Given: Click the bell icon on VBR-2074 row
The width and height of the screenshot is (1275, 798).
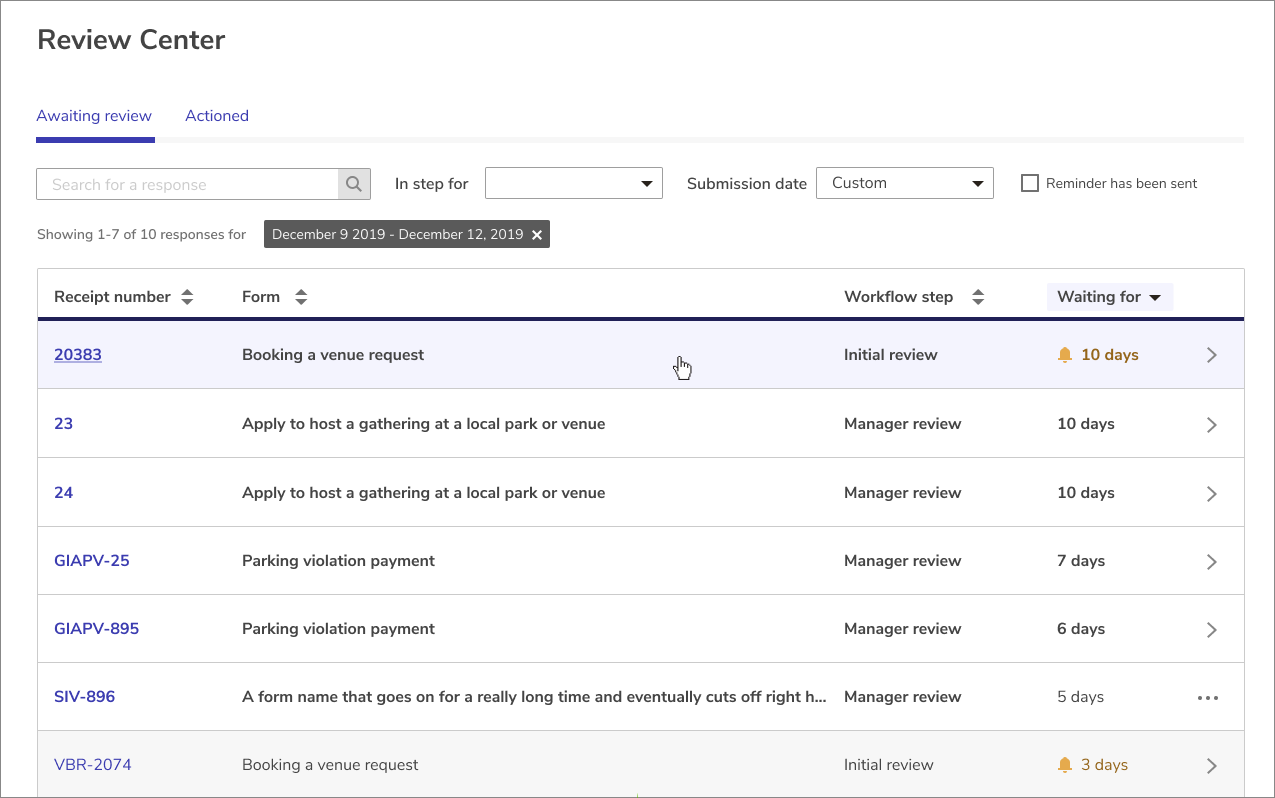Looking at the screenshot, I should 1065,765.
